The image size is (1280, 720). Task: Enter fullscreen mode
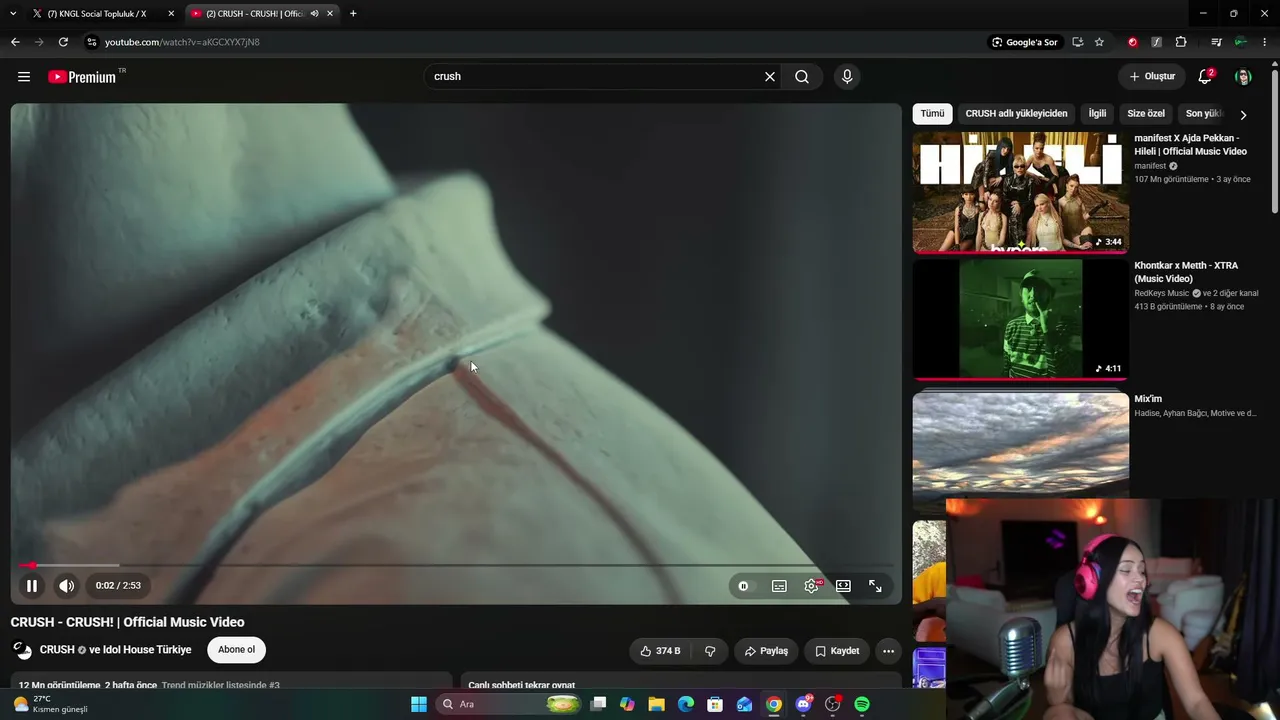pos(875,586)
